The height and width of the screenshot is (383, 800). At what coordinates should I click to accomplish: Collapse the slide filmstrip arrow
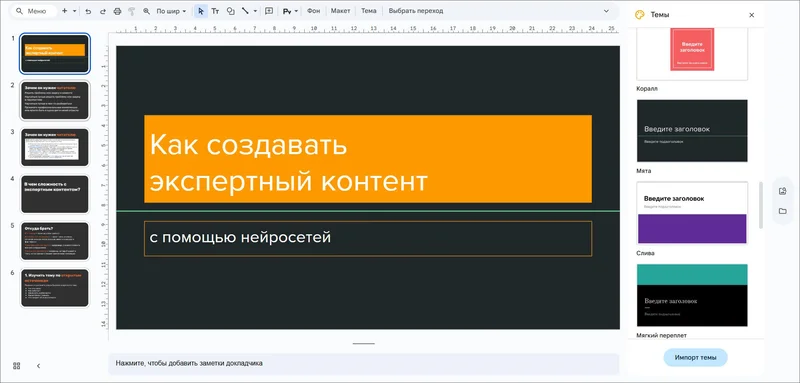point(38,366)
